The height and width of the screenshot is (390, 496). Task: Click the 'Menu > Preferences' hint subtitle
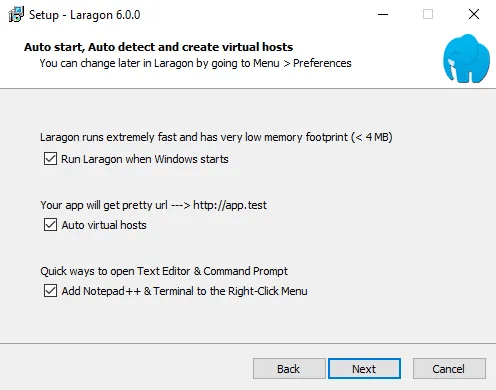pos(195,63)
